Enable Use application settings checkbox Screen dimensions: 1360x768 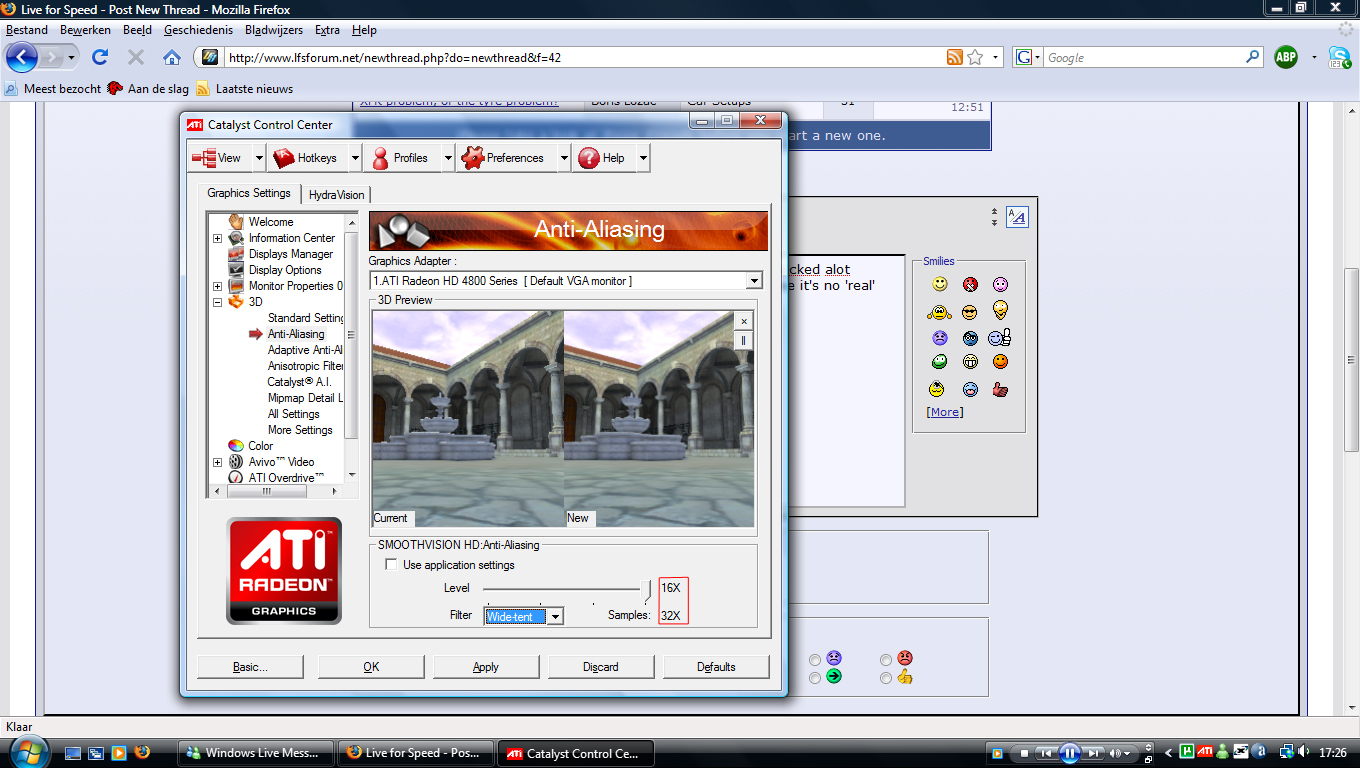pos(391,565)
